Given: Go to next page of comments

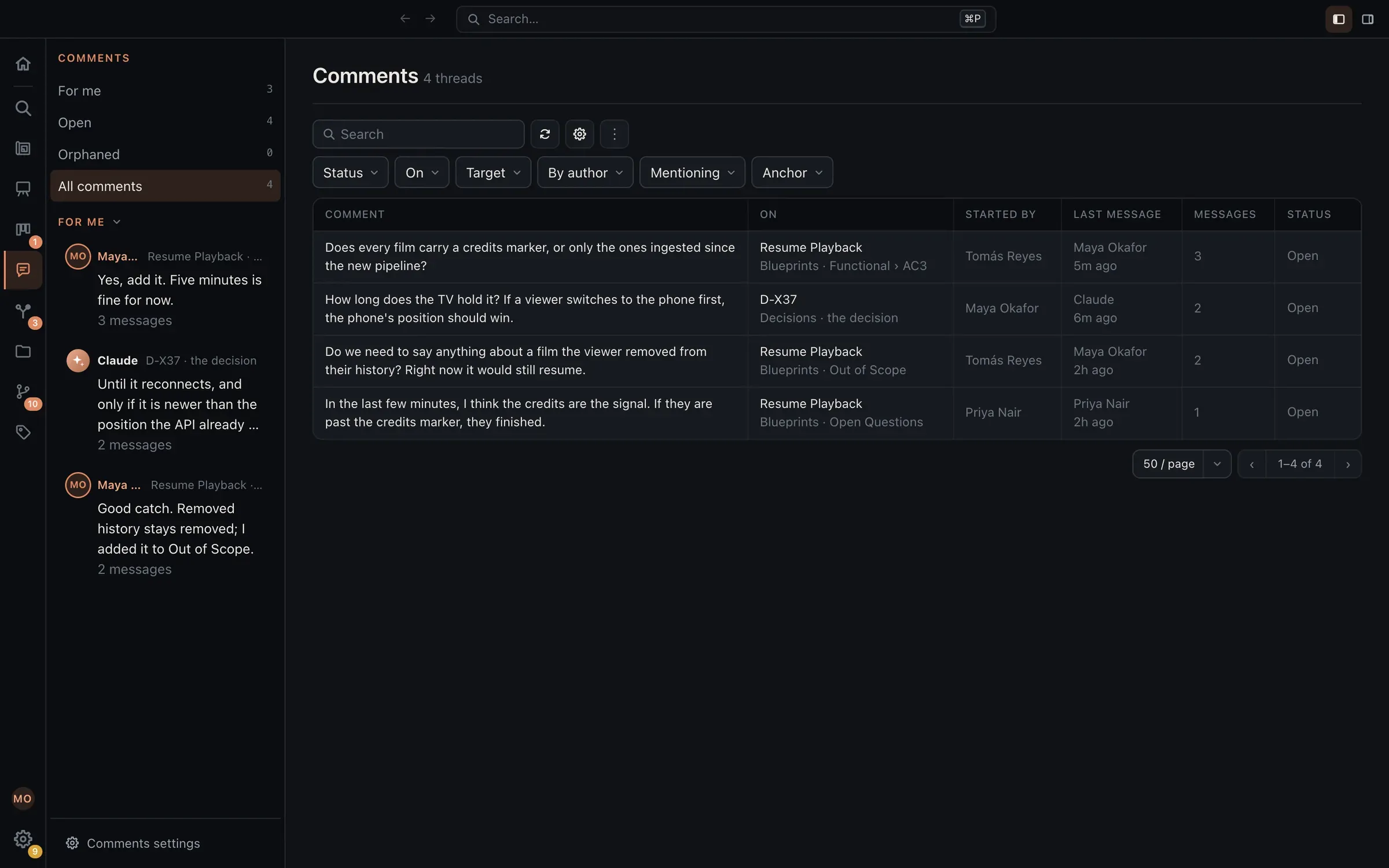Looking at the screenshot, I should (1348, 464).
